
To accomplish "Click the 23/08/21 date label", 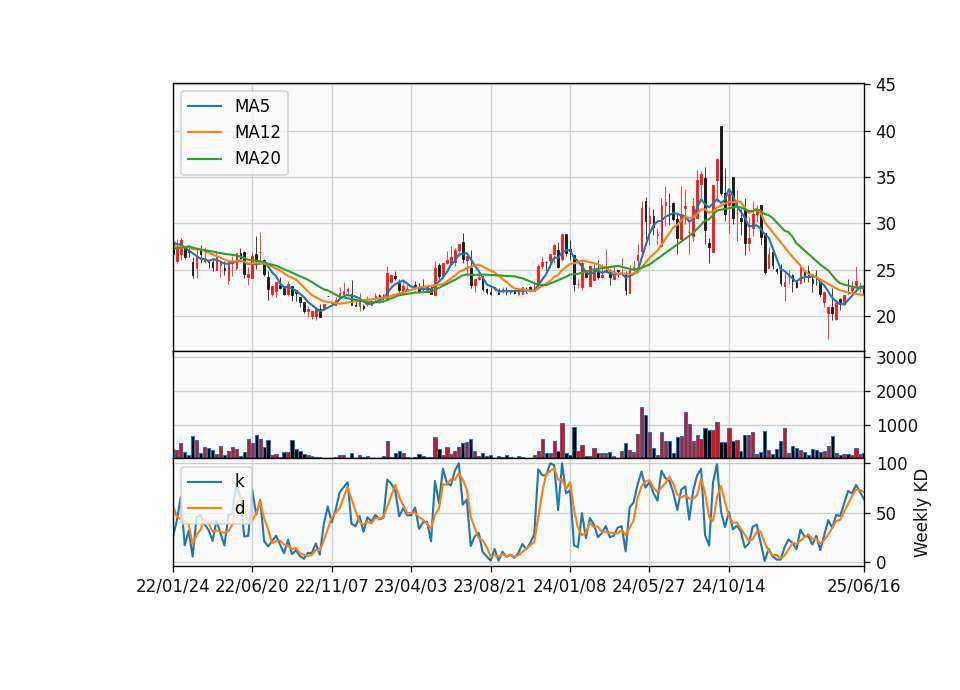I will click(490, 586).
